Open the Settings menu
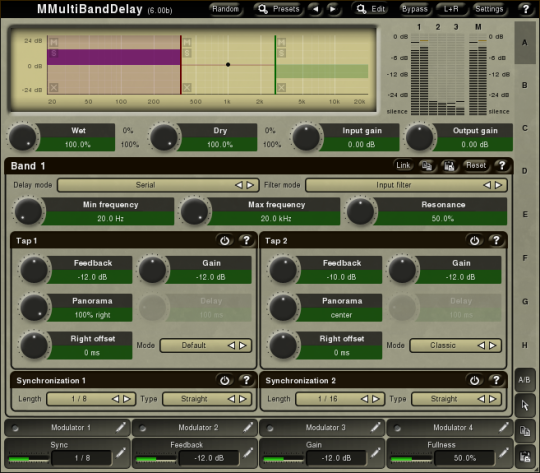The height and width of the screenshot is (473, 540). pos(489,9)
